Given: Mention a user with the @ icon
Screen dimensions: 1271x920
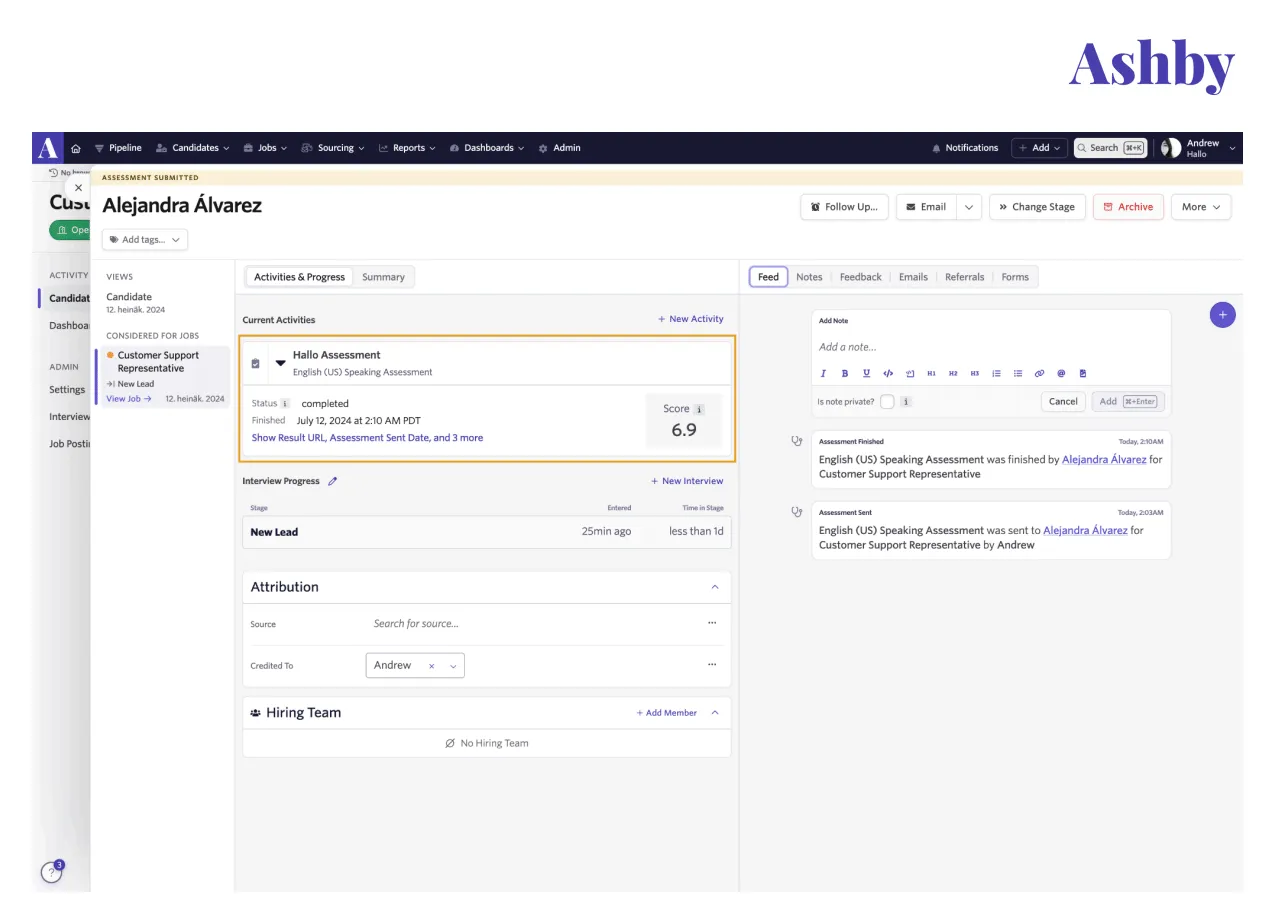Looking at the screenshot, I should pyautogui.click(x=1061, y=373).
